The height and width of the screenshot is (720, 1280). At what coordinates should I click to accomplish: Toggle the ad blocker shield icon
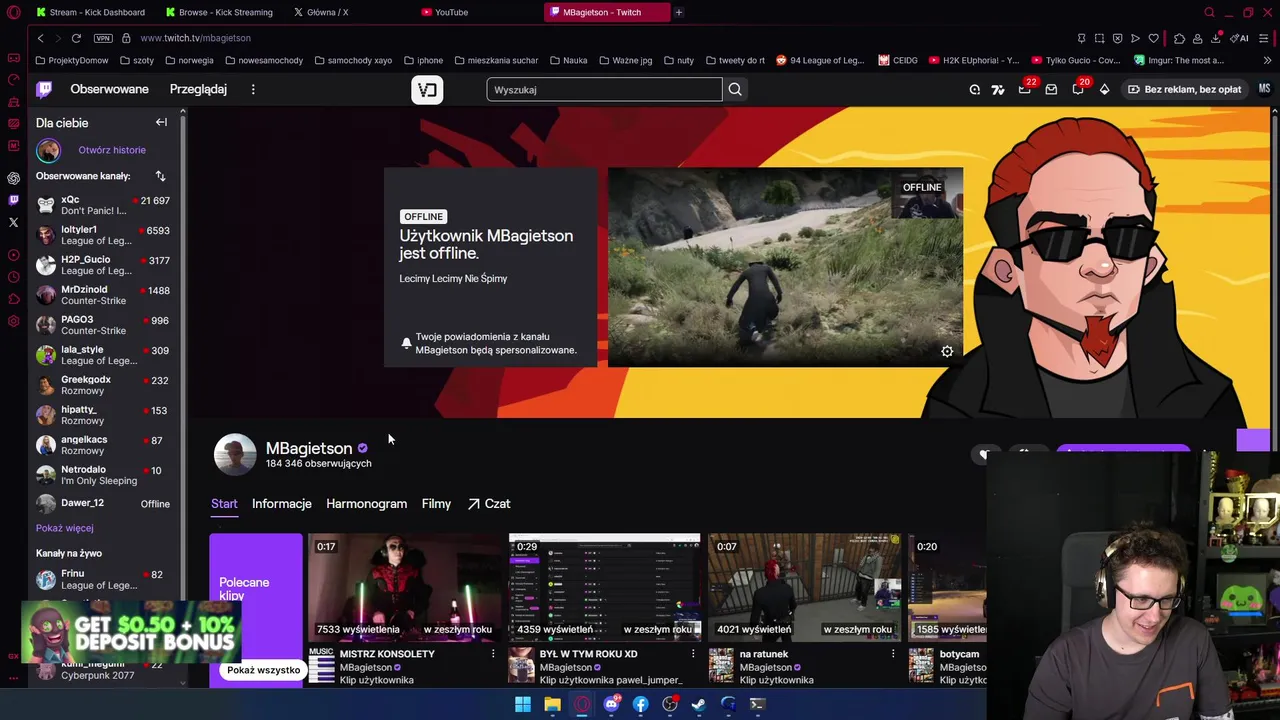1117,38
